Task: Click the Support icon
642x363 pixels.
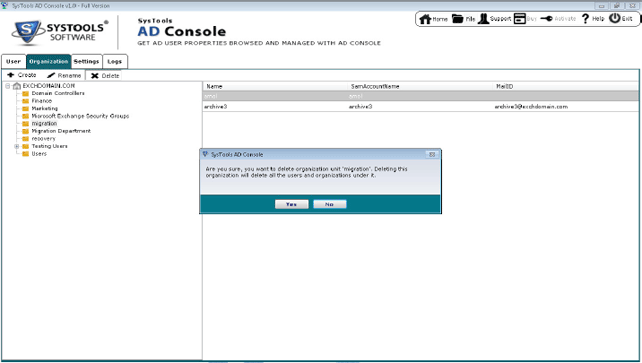Action: (x=483, y=19)
